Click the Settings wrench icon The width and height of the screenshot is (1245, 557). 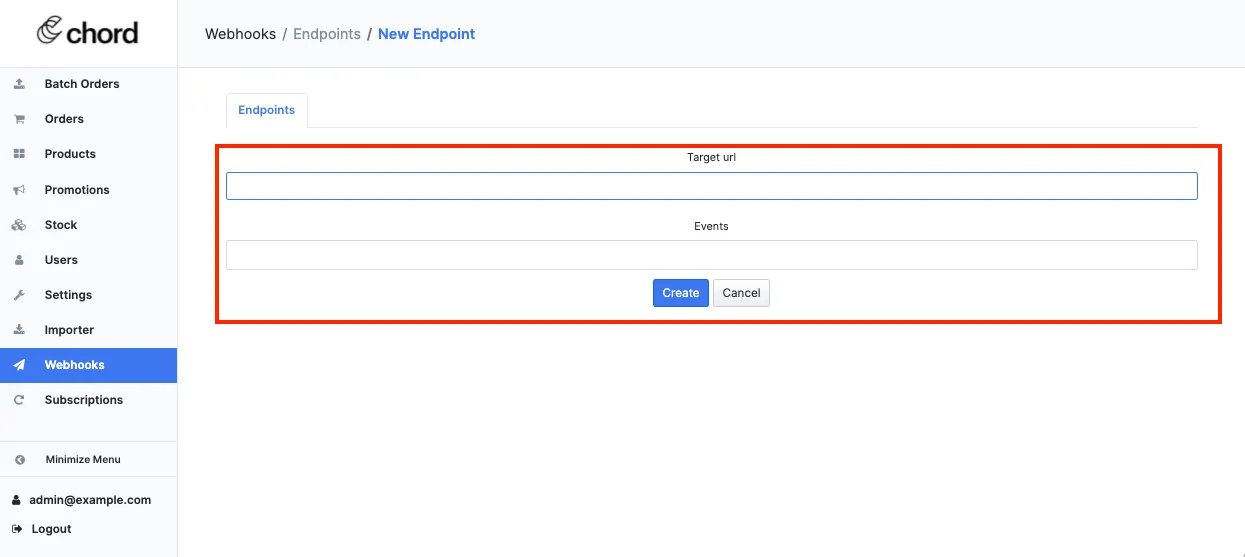click(19, 295)
